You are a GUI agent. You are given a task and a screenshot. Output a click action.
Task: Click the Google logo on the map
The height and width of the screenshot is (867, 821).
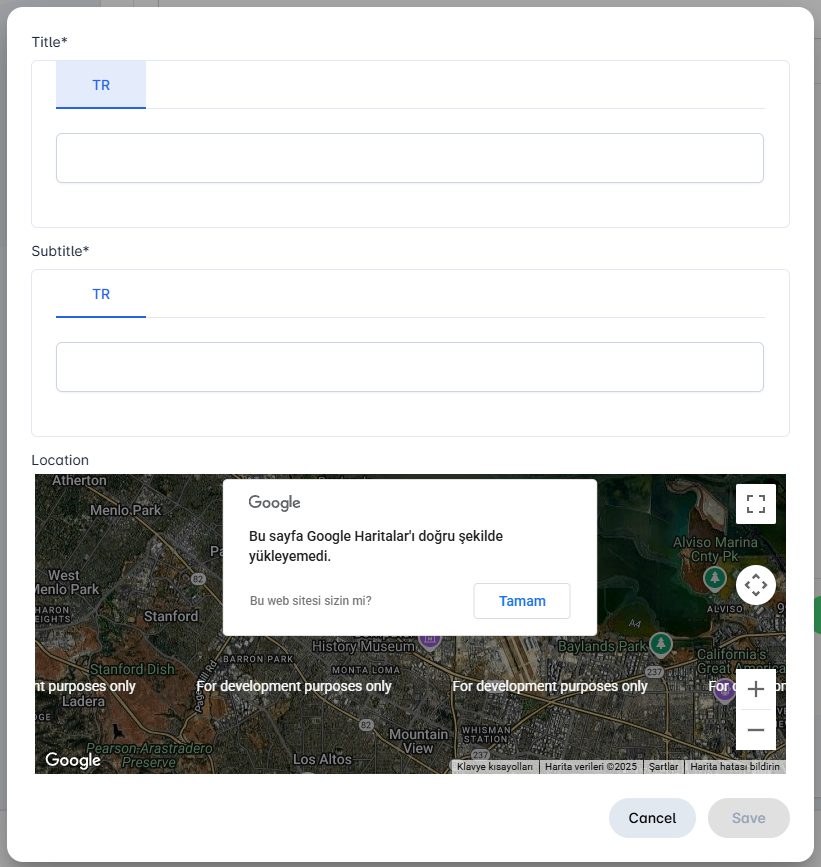pyautogui.click(x=73, y=760)
